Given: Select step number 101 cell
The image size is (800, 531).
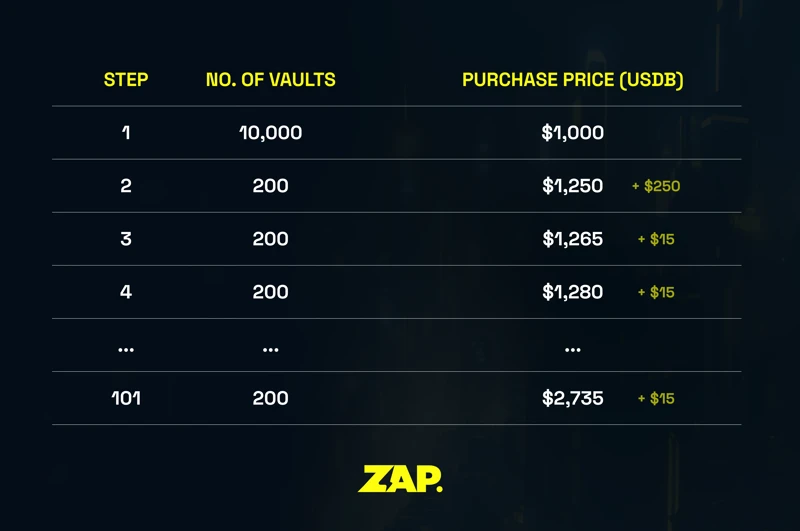Looking at the screenshot, I should point(126,398).
